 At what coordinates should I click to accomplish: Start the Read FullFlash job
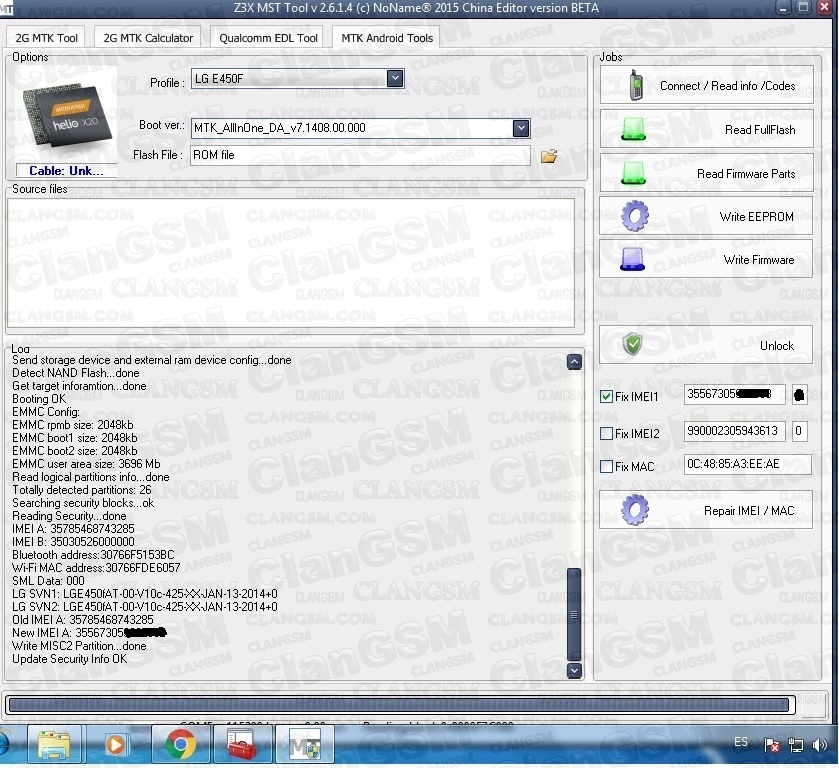706,129
